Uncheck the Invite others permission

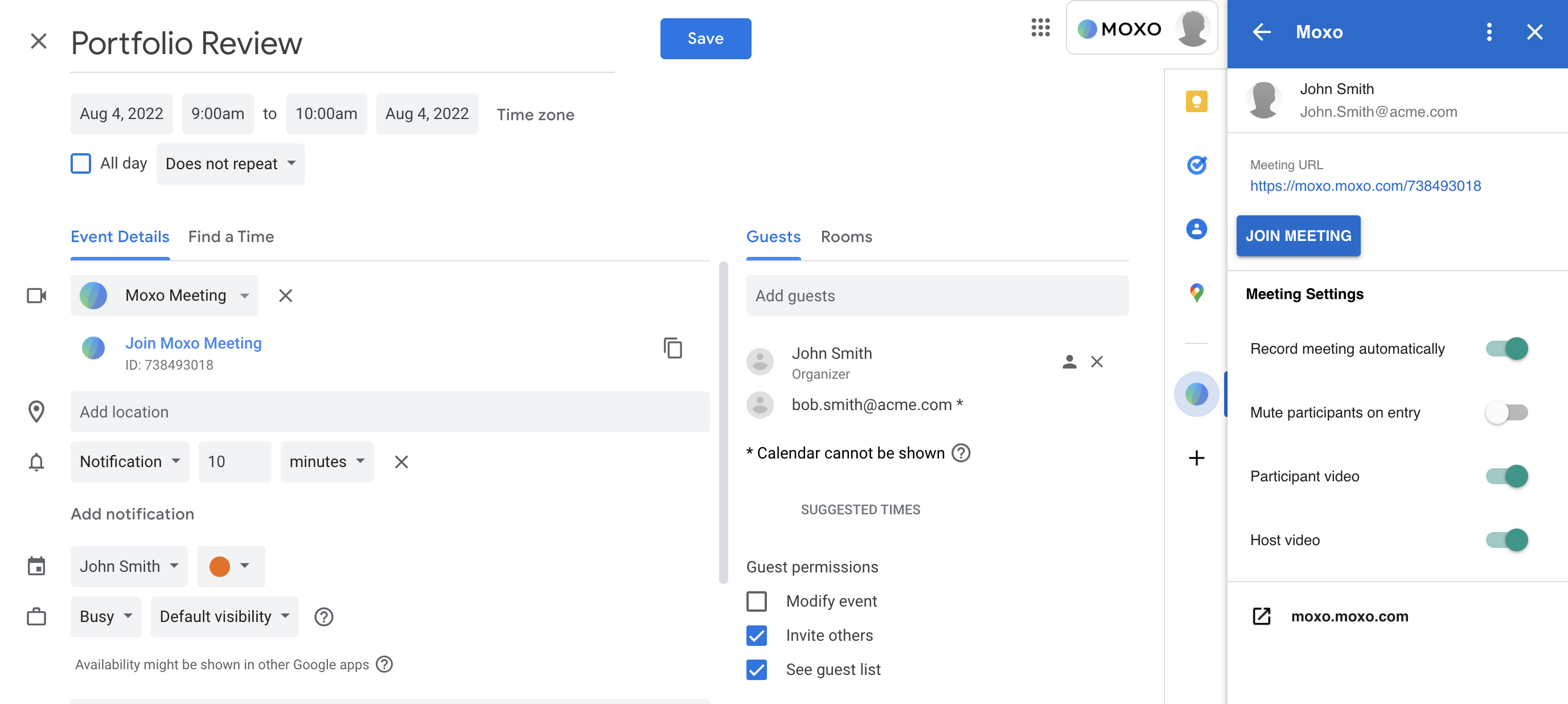click(757, 635)
